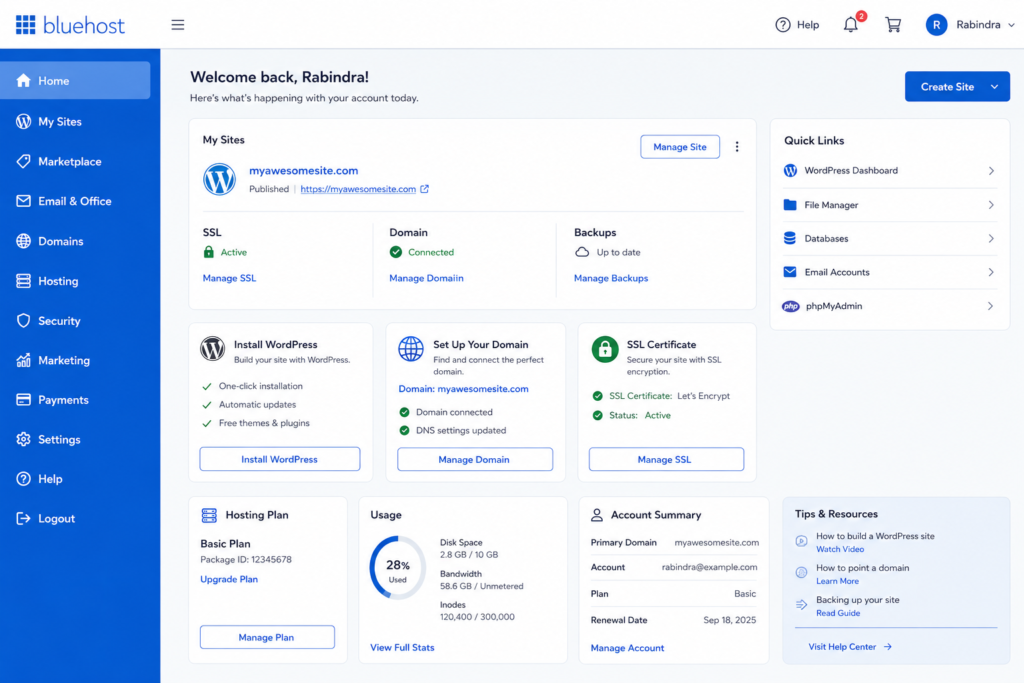The height and width of the screenshot is (683, 1024).
Task: Click the WordPress Dashboard quick link icon
Action: [x=790, y=170]
